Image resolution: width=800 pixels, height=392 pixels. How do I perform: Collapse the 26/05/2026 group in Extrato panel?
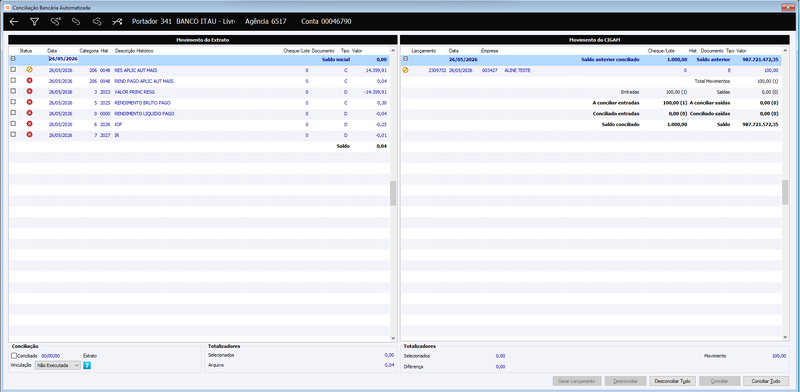tap(13, 59)
